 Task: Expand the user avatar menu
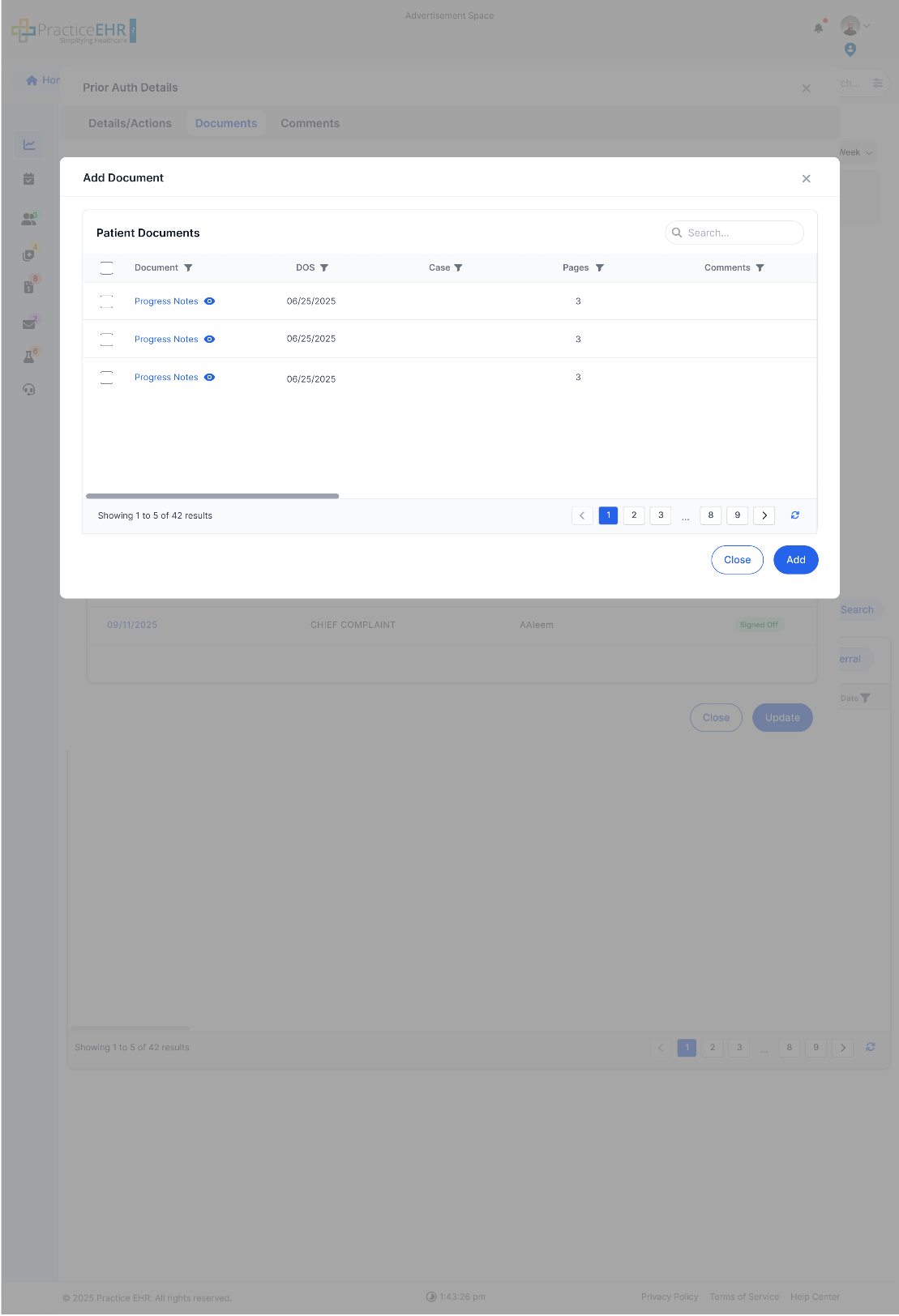855,26
